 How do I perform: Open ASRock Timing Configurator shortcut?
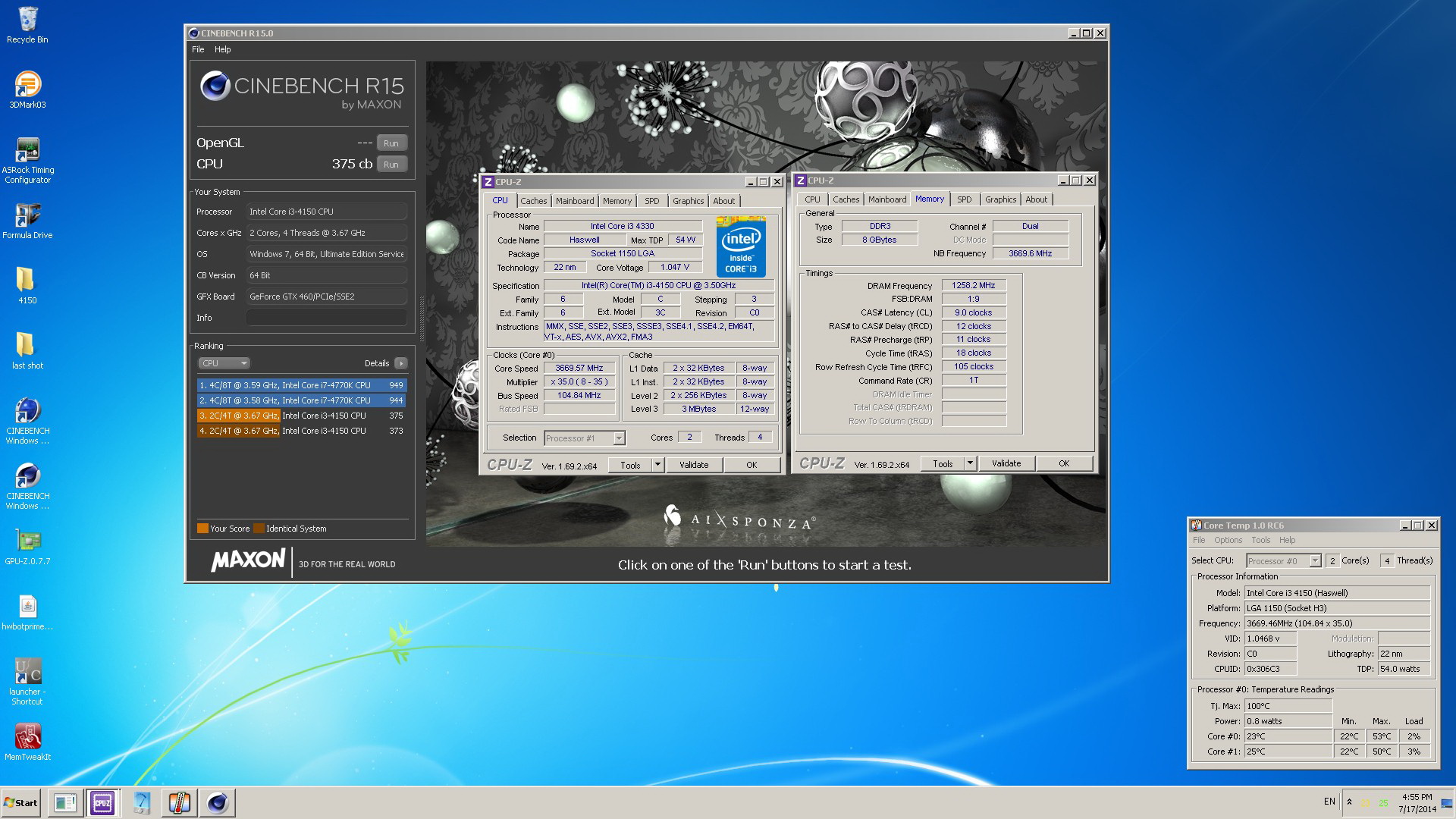coord(27,160)
